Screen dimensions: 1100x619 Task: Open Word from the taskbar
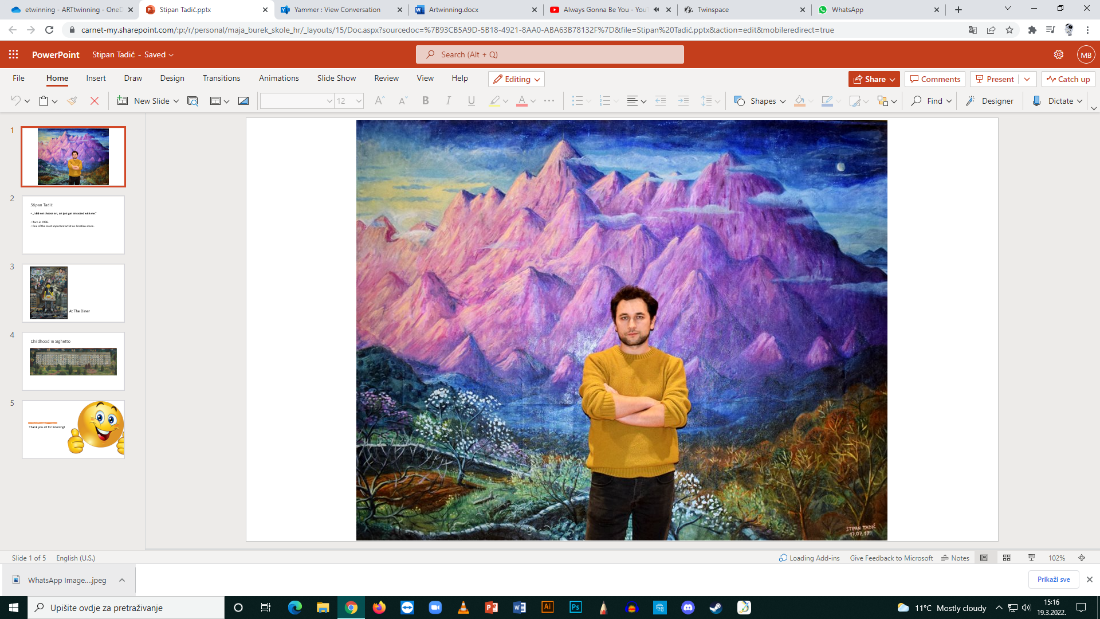[519, 607]
